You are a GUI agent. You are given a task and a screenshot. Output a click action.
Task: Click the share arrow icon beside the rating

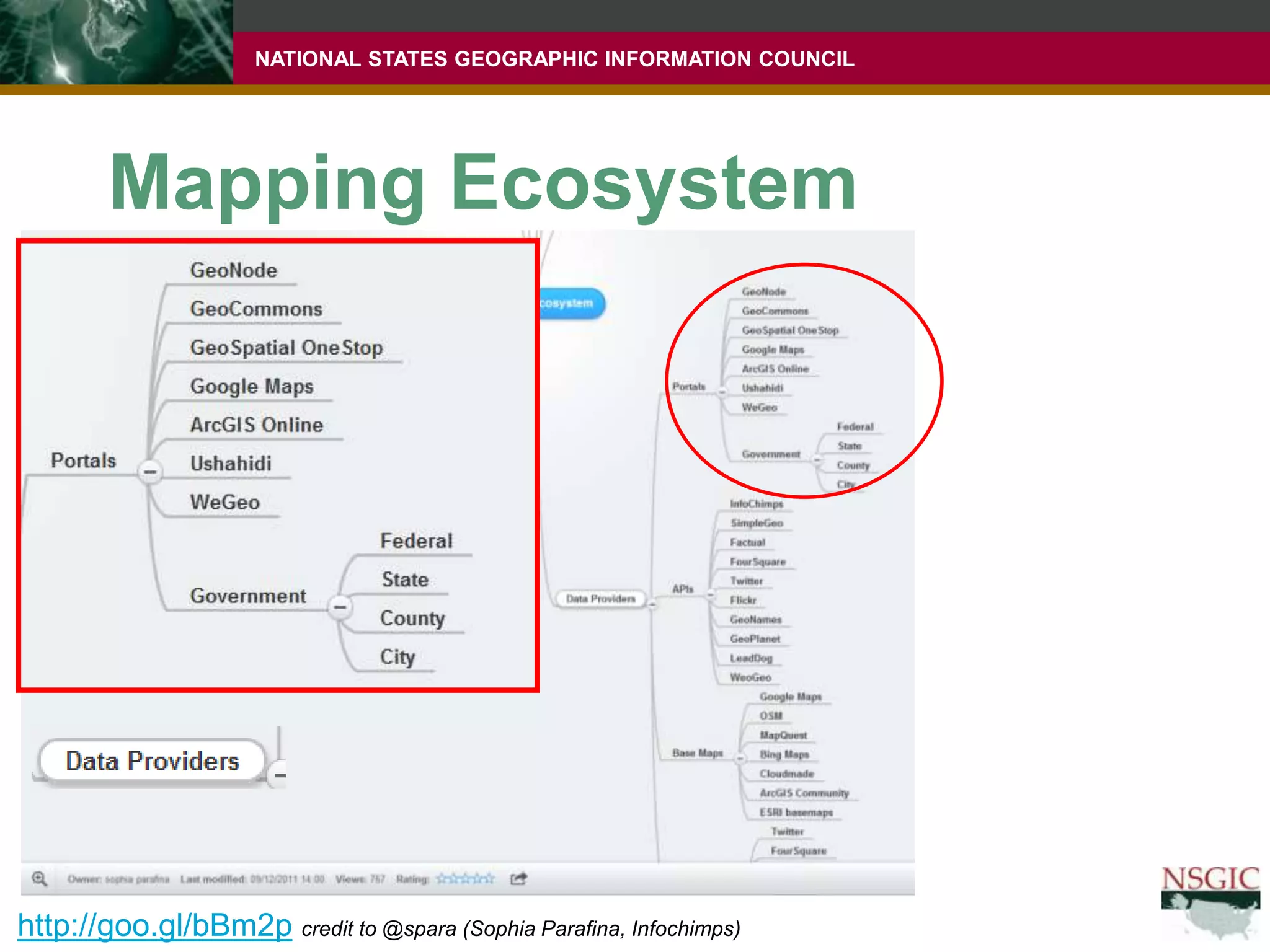pos(518,878)
